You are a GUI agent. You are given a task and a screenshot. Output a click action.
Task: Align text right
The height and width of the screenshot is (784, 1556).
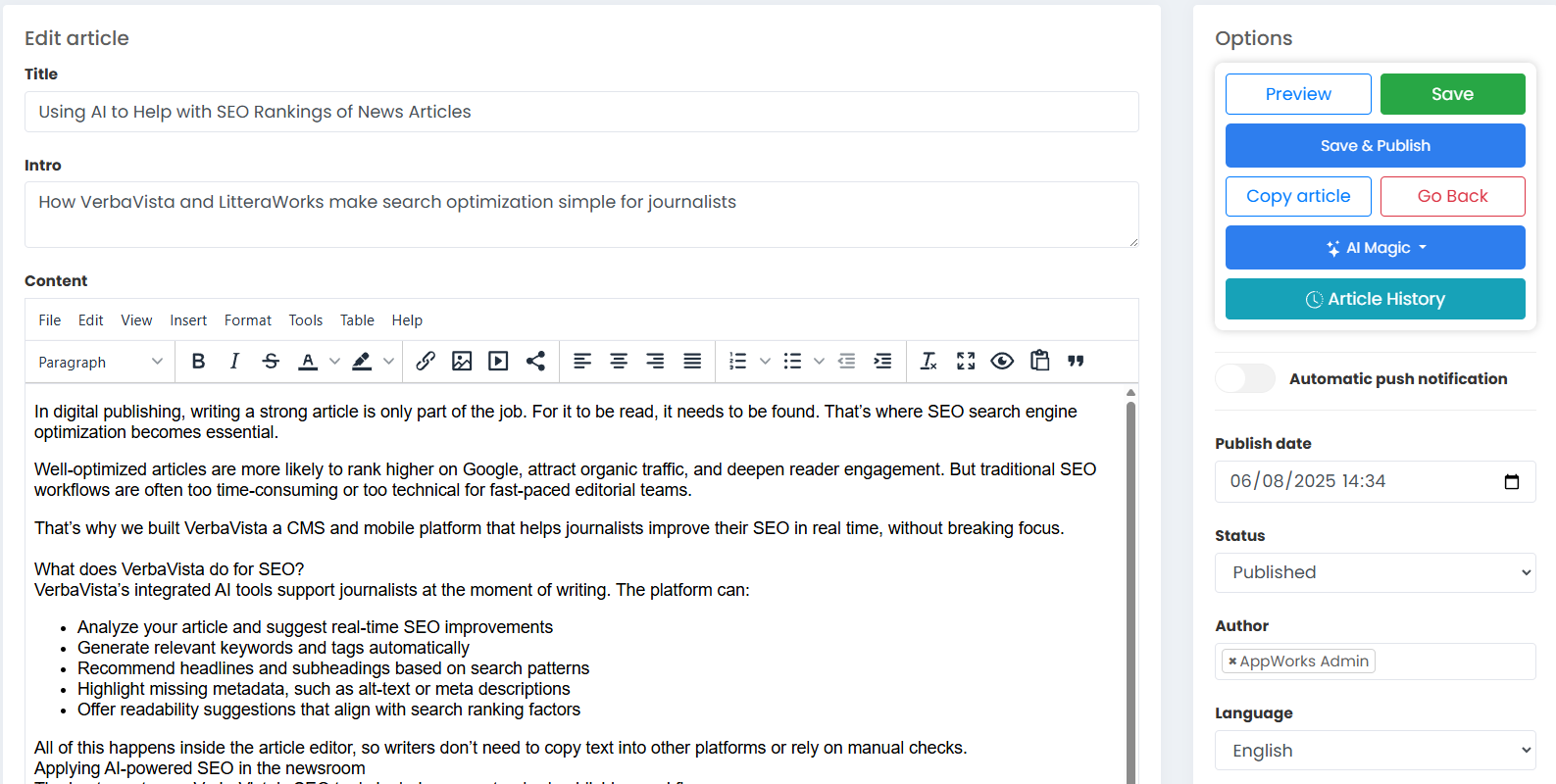655,362
